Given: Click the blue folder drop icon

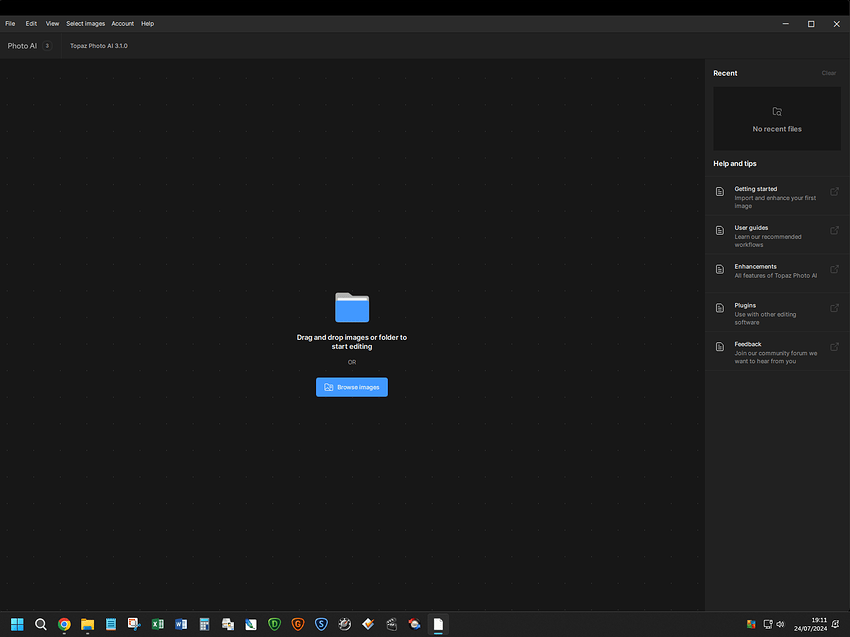Looking at the screenshot, I should [x=352, y=307].
